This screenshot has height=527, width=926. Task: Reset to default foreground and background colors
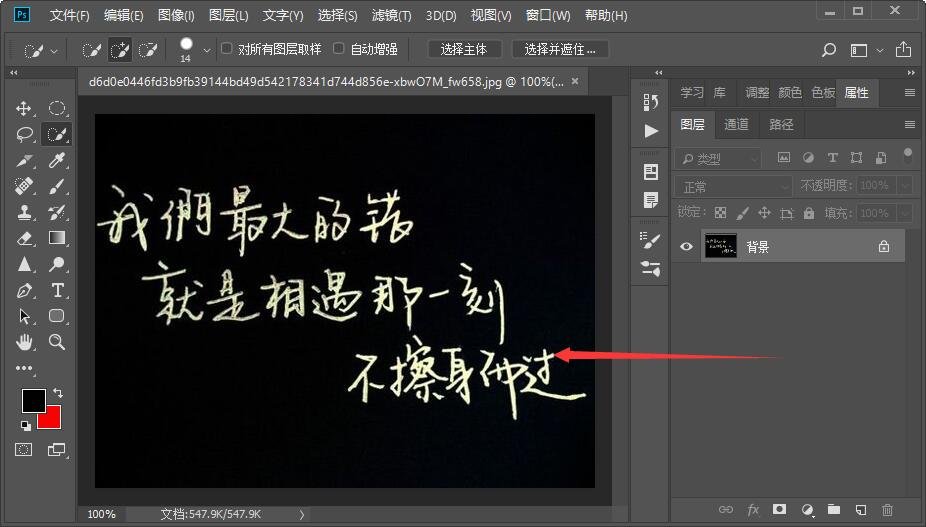point(25,425)
